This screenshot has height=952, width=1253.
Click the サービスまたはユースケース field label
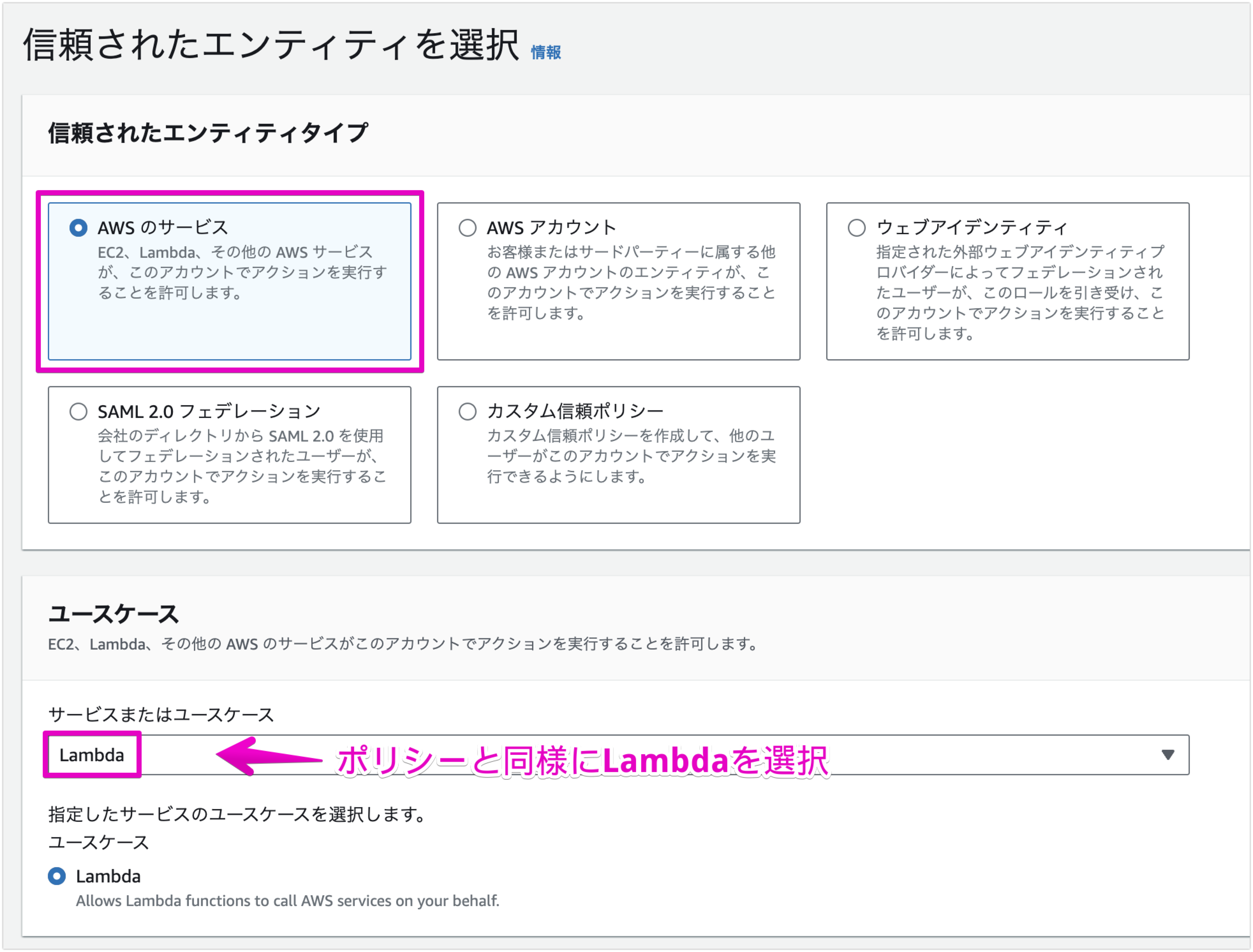[161, 715]
